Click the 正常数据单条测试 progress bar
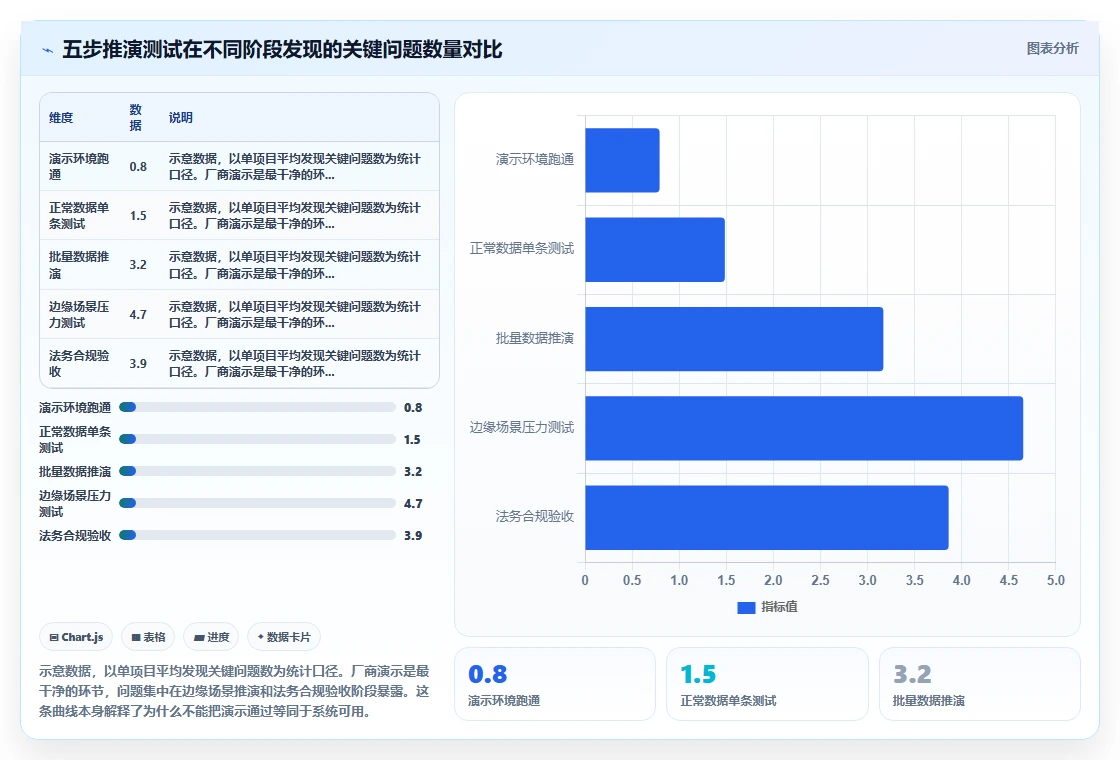 coord(257,439)
